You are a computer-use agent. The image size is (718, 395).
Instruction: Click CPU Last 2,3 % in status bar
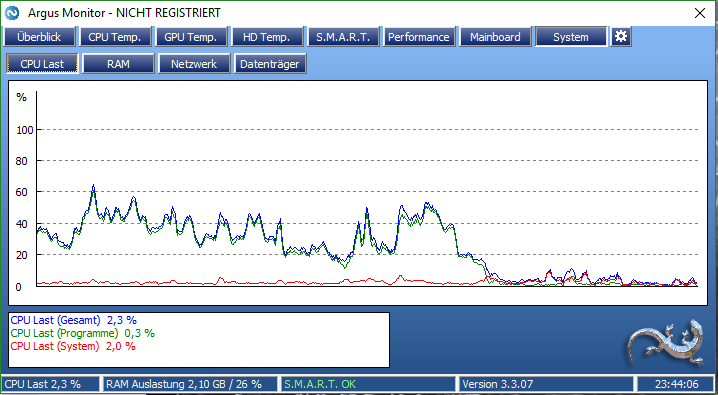click(51, 384)
